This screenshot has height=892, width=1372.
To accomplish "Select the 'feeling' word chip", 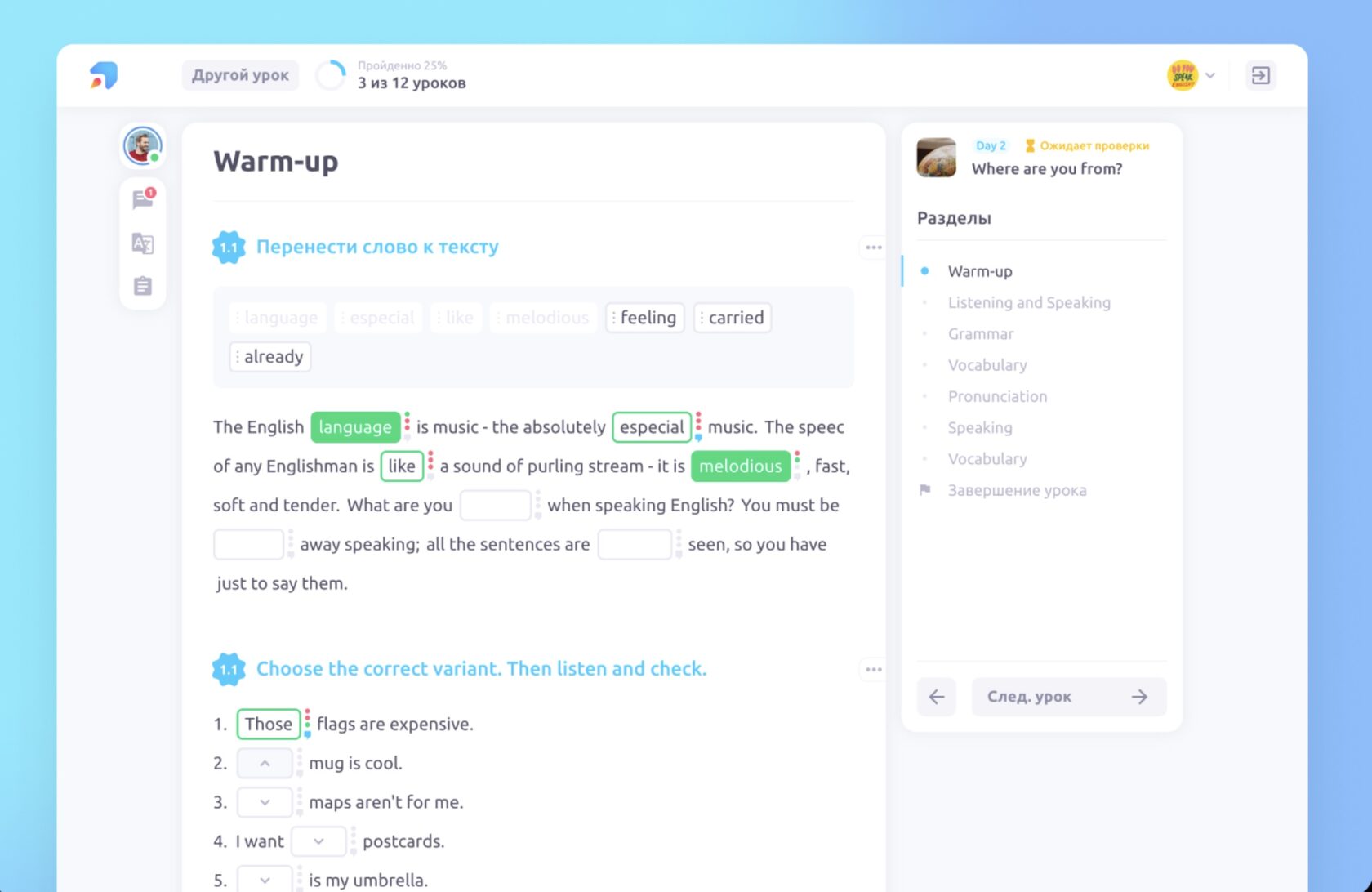I will [x=645, y=317].
